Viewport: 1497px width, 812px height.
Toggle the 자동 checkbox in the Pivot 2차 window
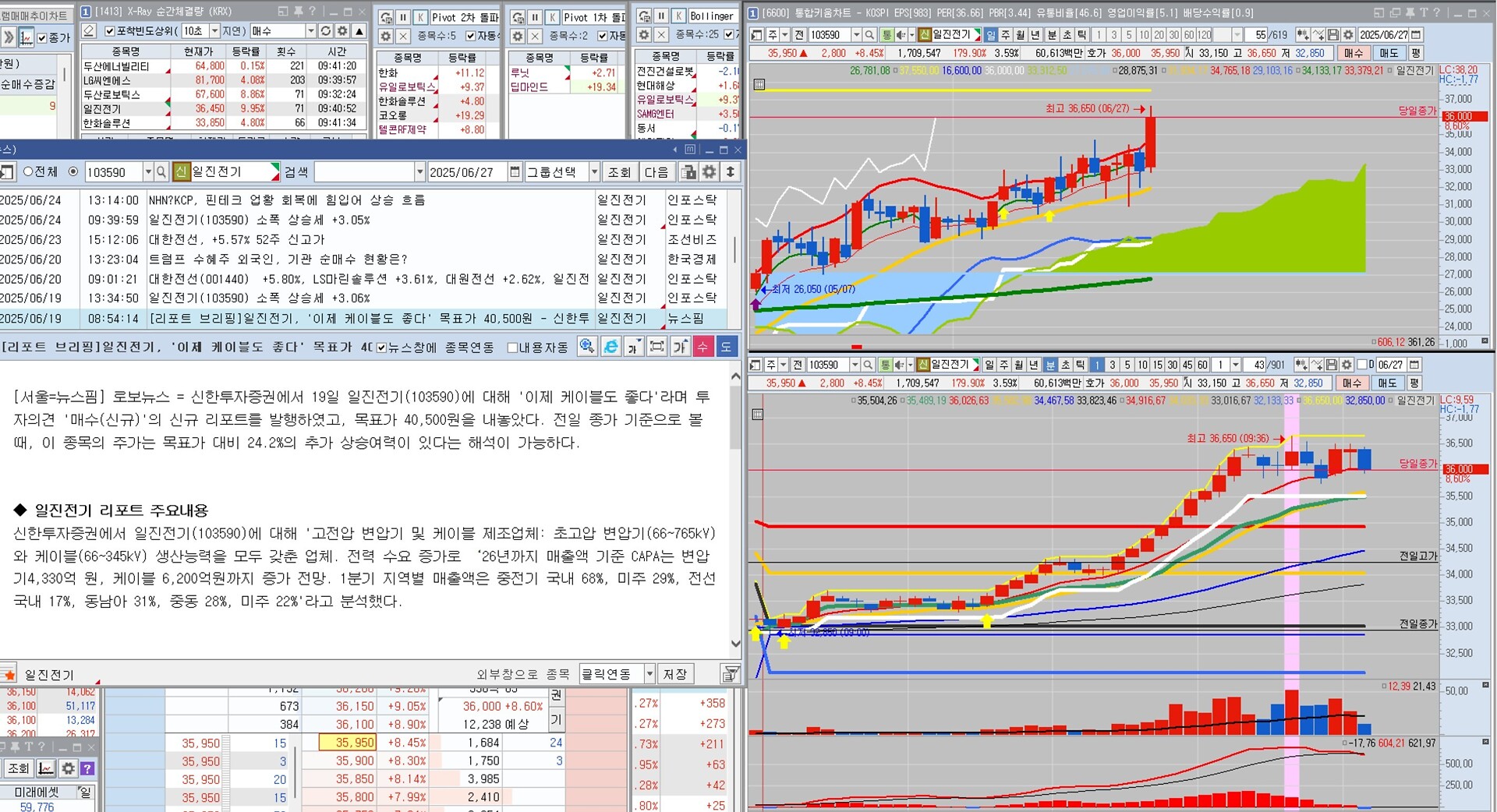tap(470, 36)
